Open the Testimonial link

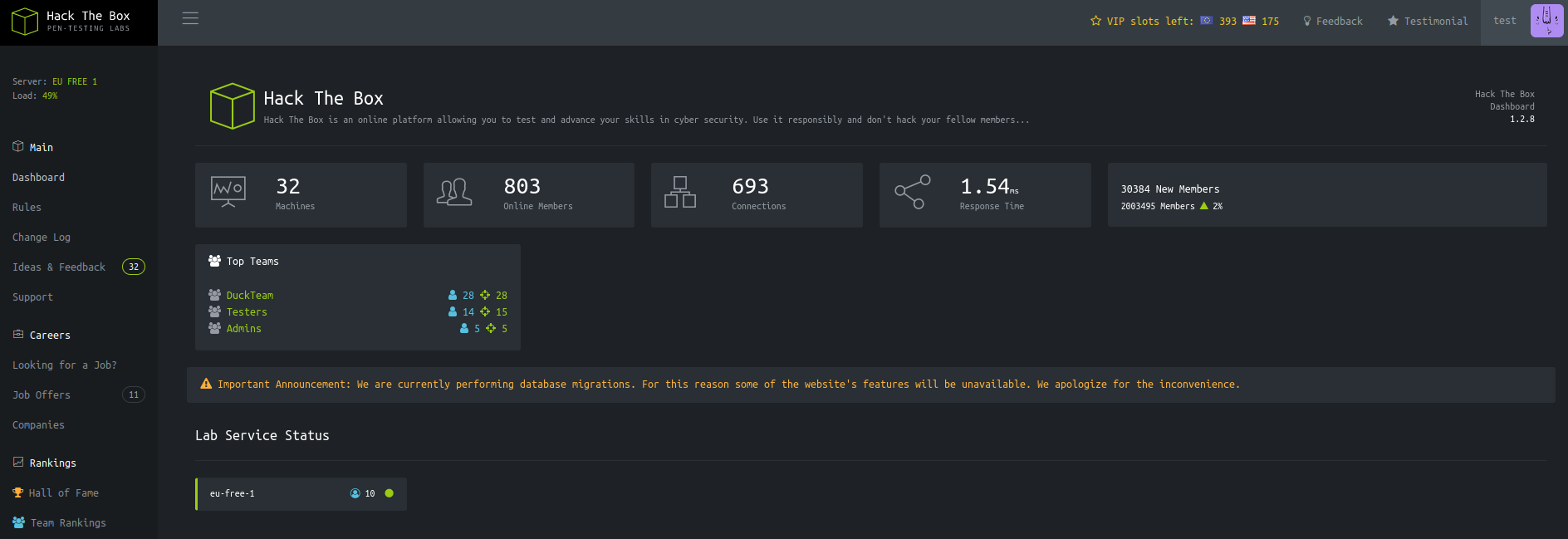click(1428, 21)
